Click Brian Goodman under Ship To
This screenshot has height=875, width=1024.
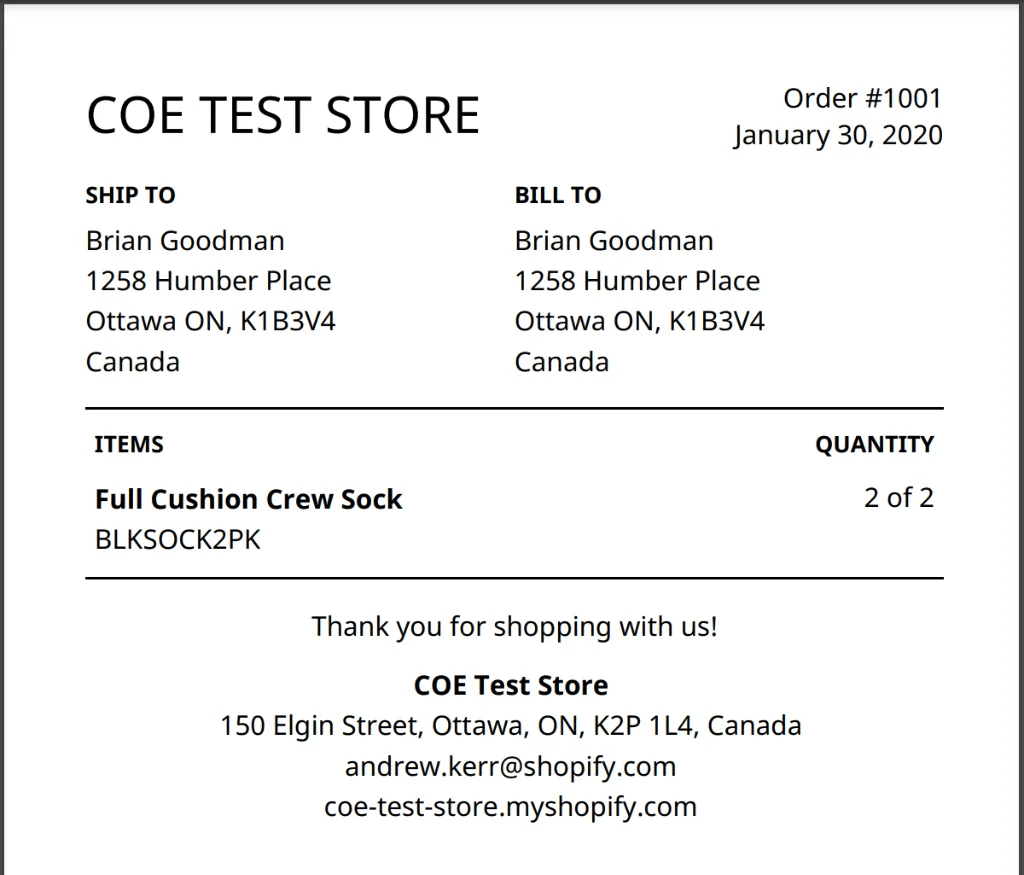[x=185, y=241]
